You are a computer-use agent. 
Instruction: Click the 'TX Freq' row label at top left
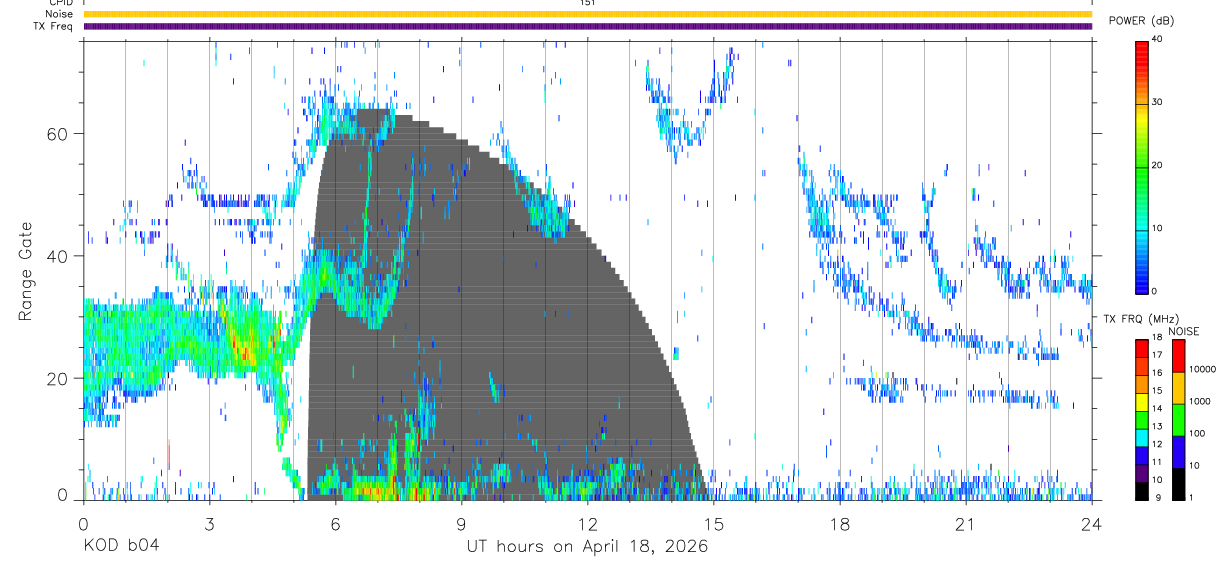[x=53, y=26]
